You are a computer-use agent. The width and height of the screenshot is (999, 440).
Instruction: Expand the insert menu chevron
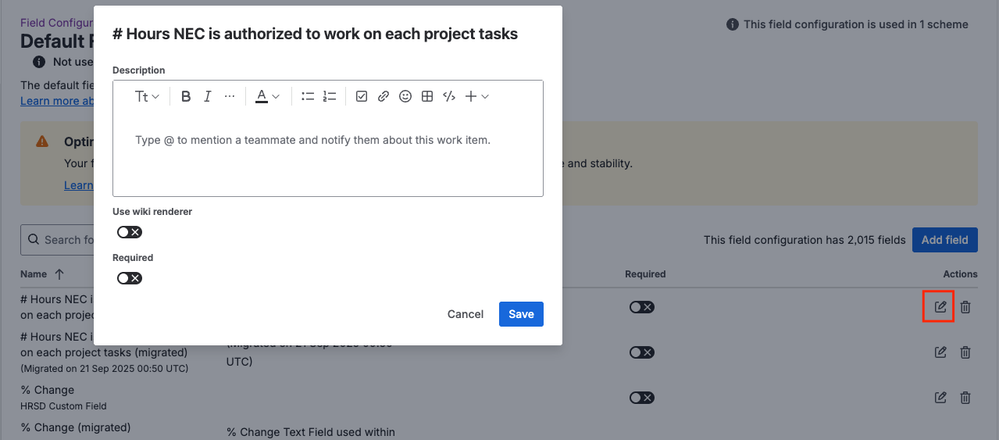pyautogui.click(x=485, y=96)
